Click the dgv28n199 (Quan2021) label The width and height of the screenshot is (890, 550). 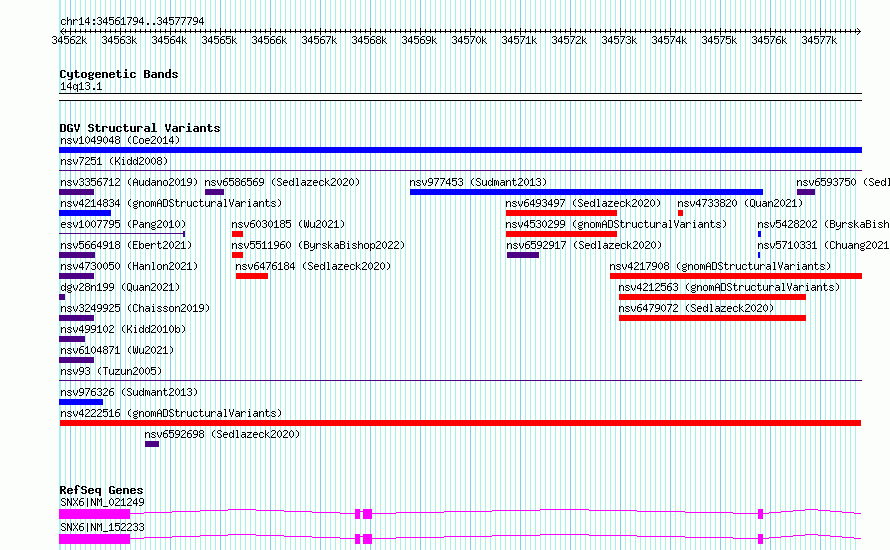[120, 287]
